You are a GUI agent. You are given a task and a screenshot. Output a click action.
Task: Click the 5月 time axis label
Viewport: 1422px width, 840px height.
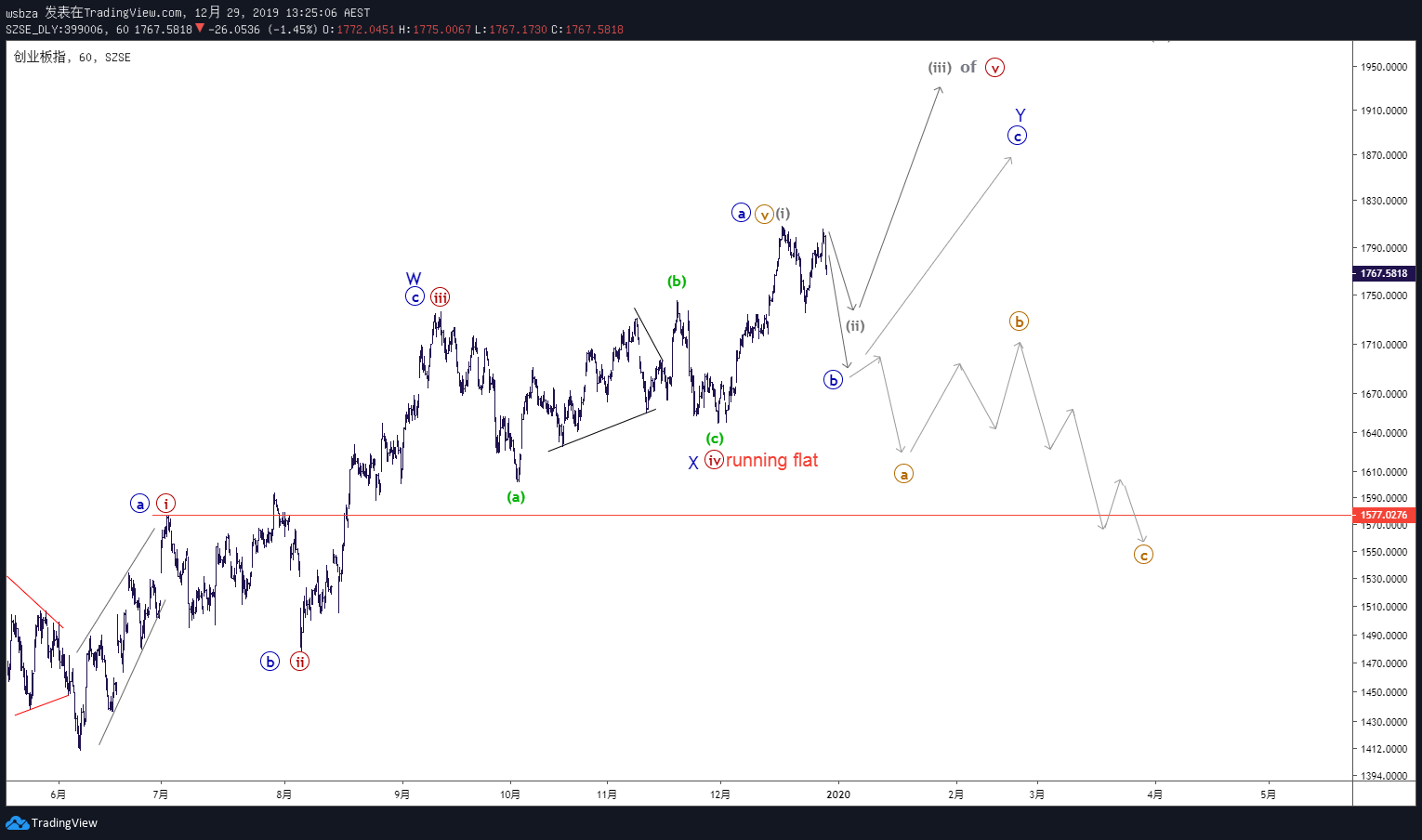click(1268, 794)
